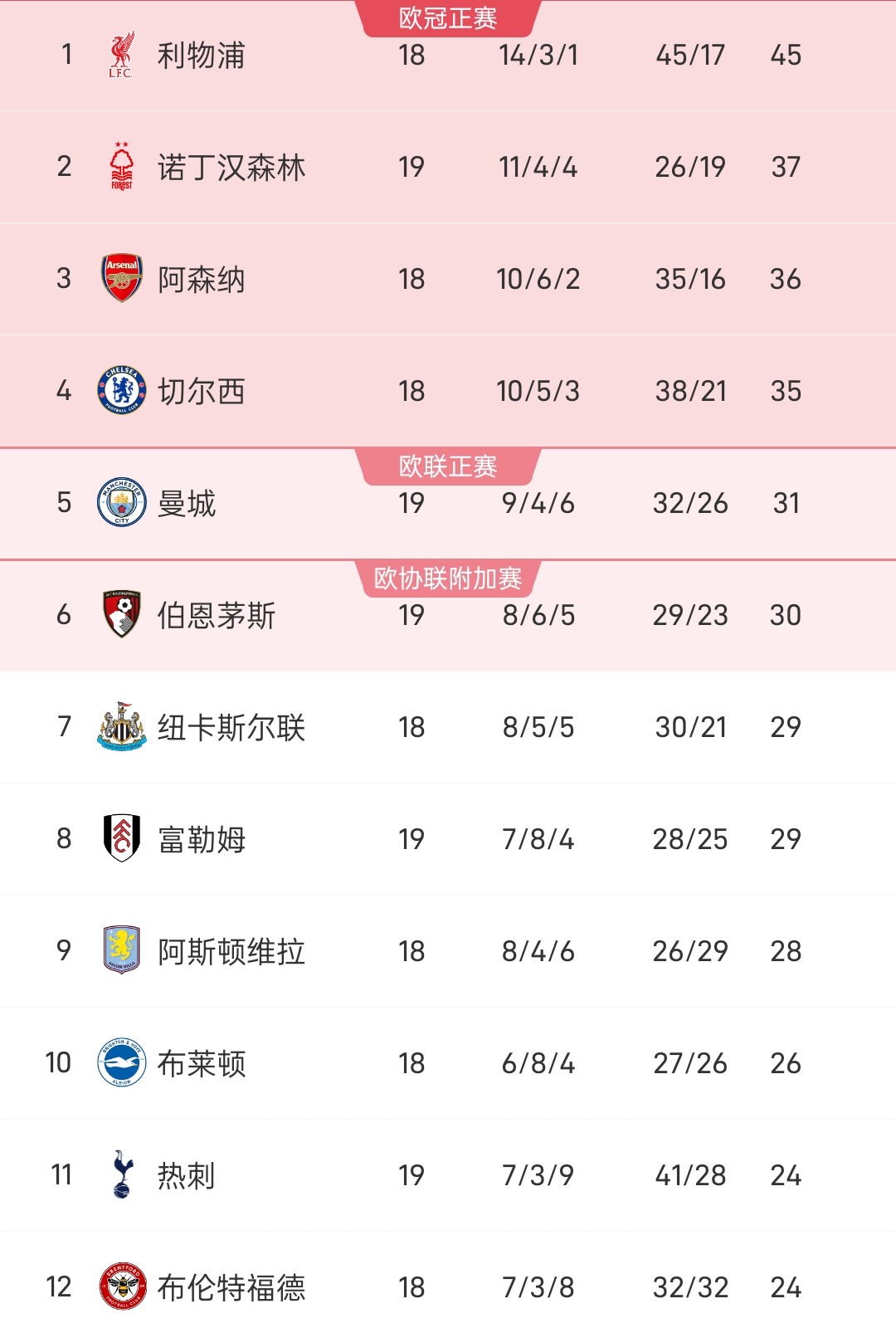This screenshot has height=1328, width=896.
Task: Select the 欧协联附加赛 label
Action: click(x=448, y=579)
